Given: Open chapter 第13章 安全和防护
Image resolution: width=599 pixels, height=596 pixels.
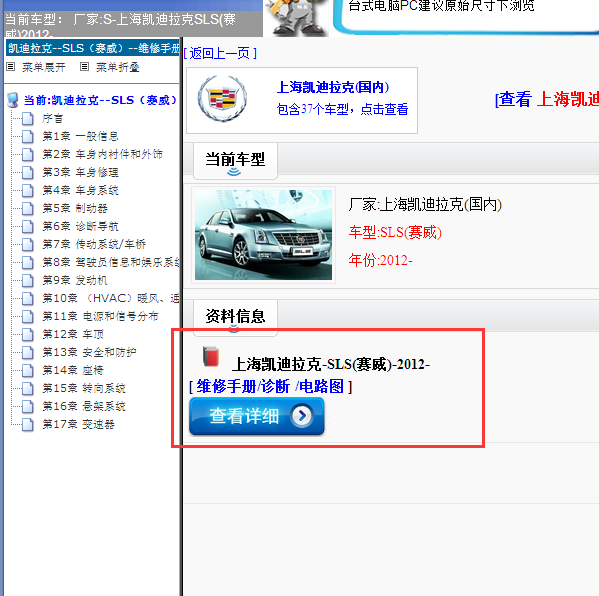Looking at the screenshot, I should click(x=89, y=352).
